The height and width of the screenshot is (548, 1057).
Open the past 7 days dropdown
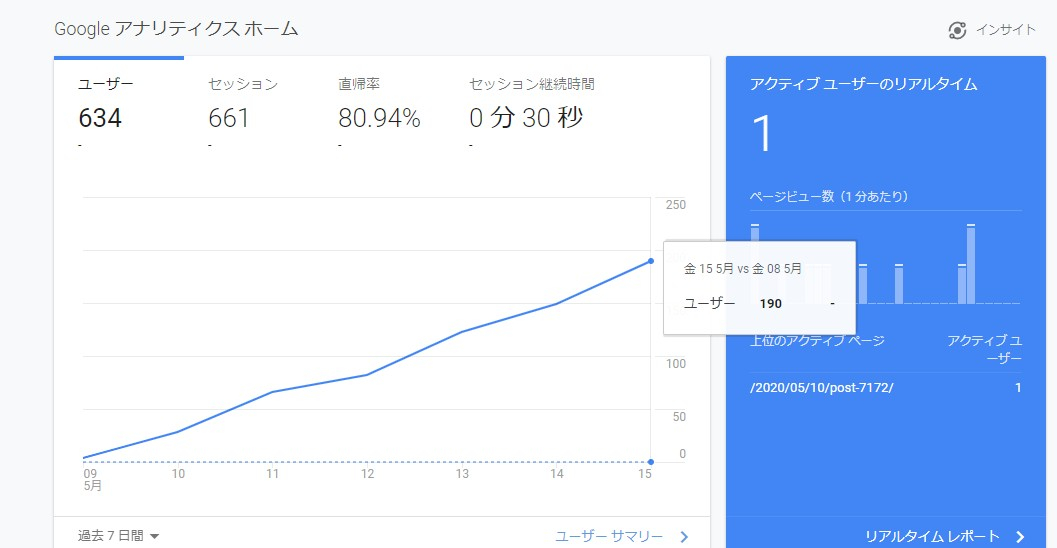[111, 536]
